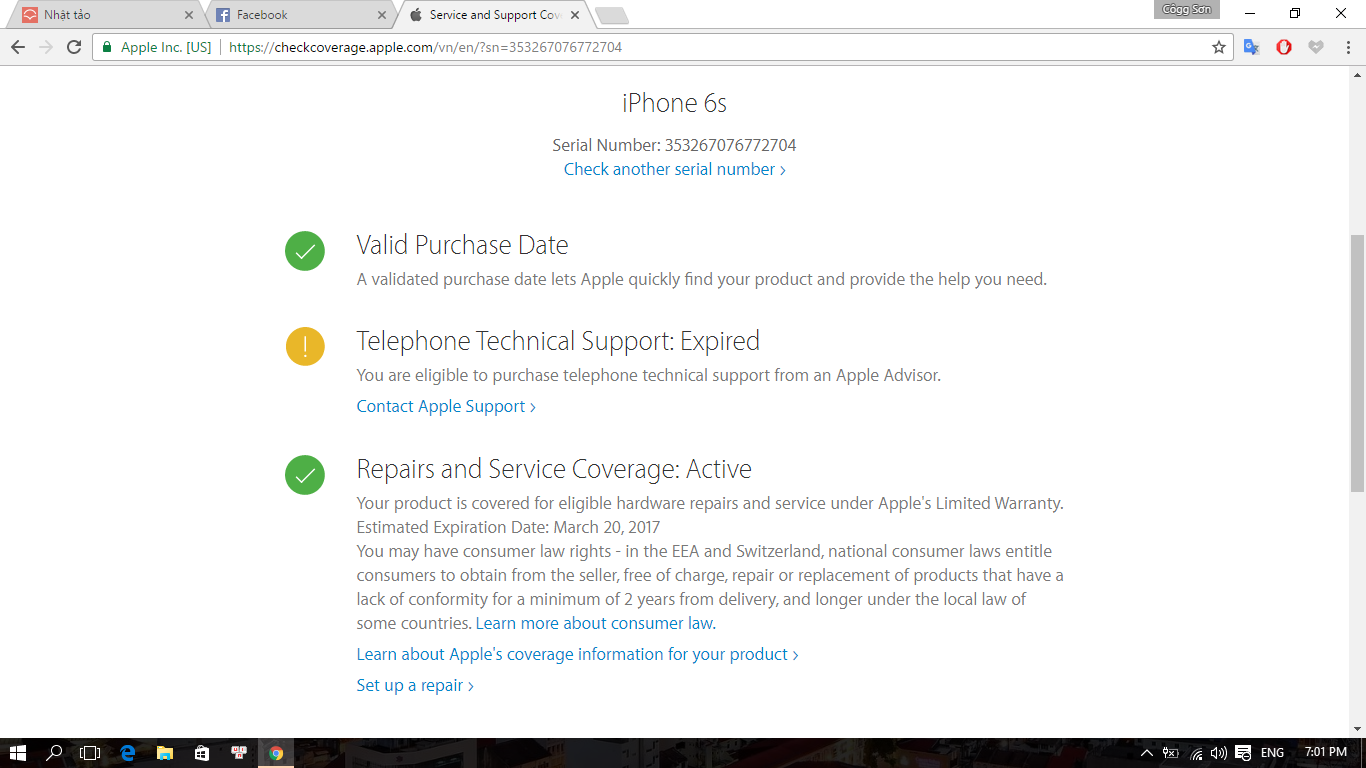Click the Set up a repair link
Screen dimensions: 1366x768
click(415, 685)
